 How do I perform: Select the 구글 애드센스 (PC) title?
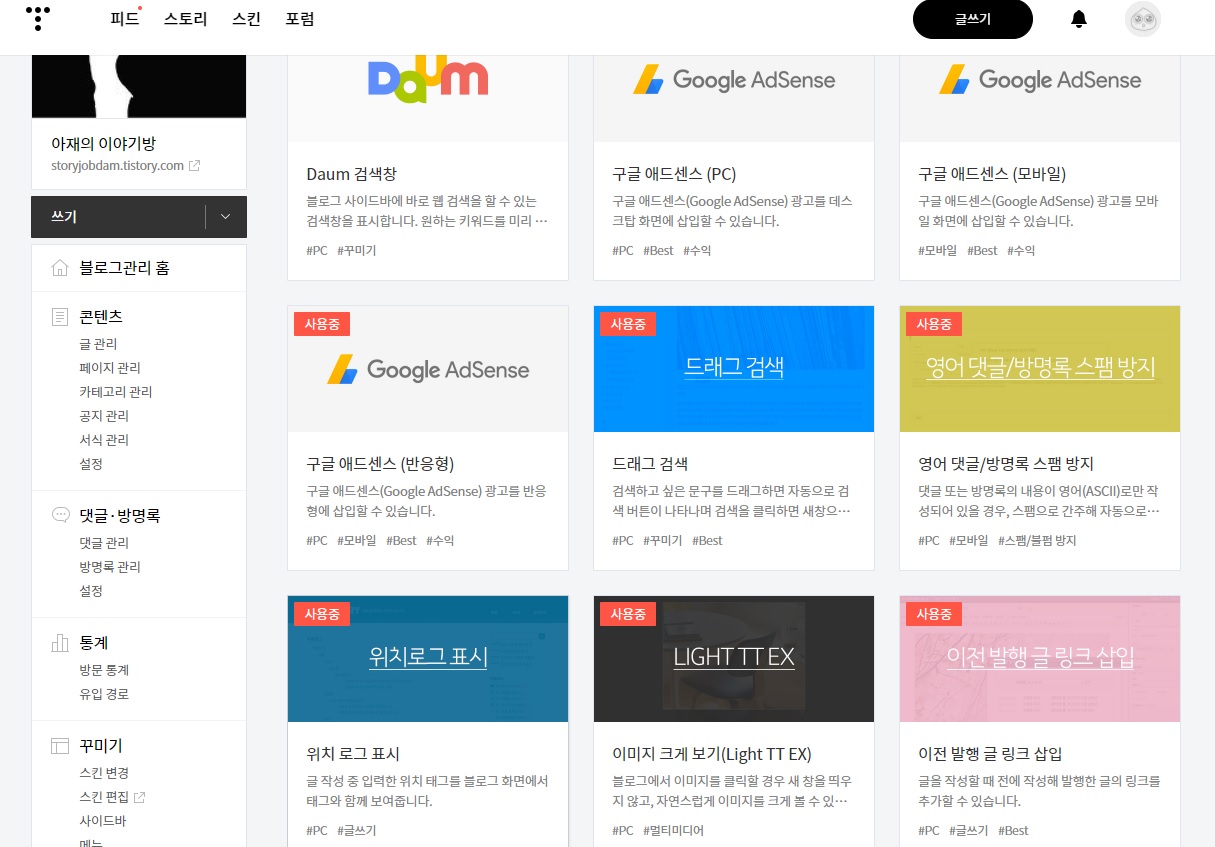[674, 174]
